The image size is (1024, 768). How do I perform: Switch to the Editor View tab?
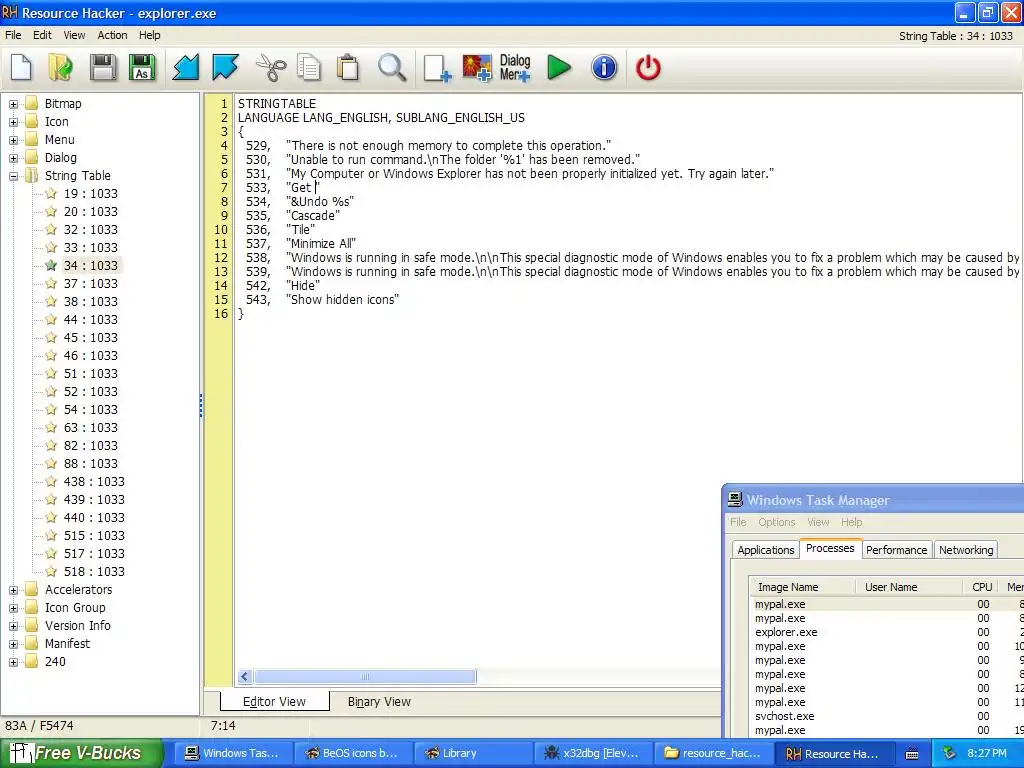pyautogui.click(x=274, y=702)
